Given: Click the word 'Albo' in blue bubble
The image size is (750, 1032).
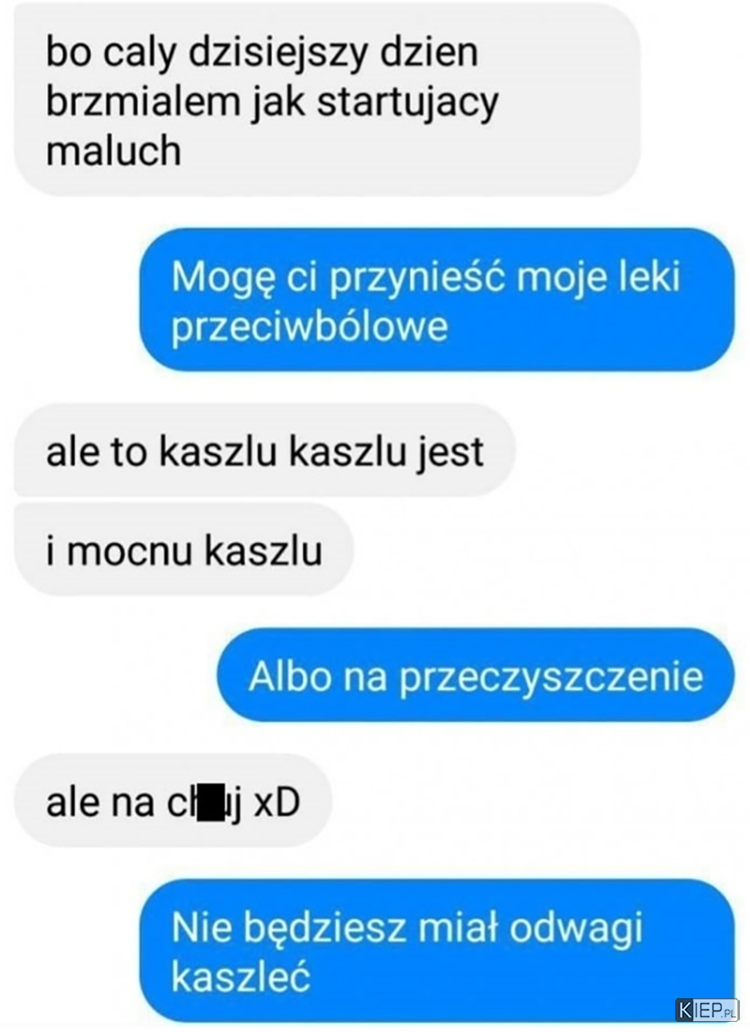Looking at the screenshot, I should 290,675.
